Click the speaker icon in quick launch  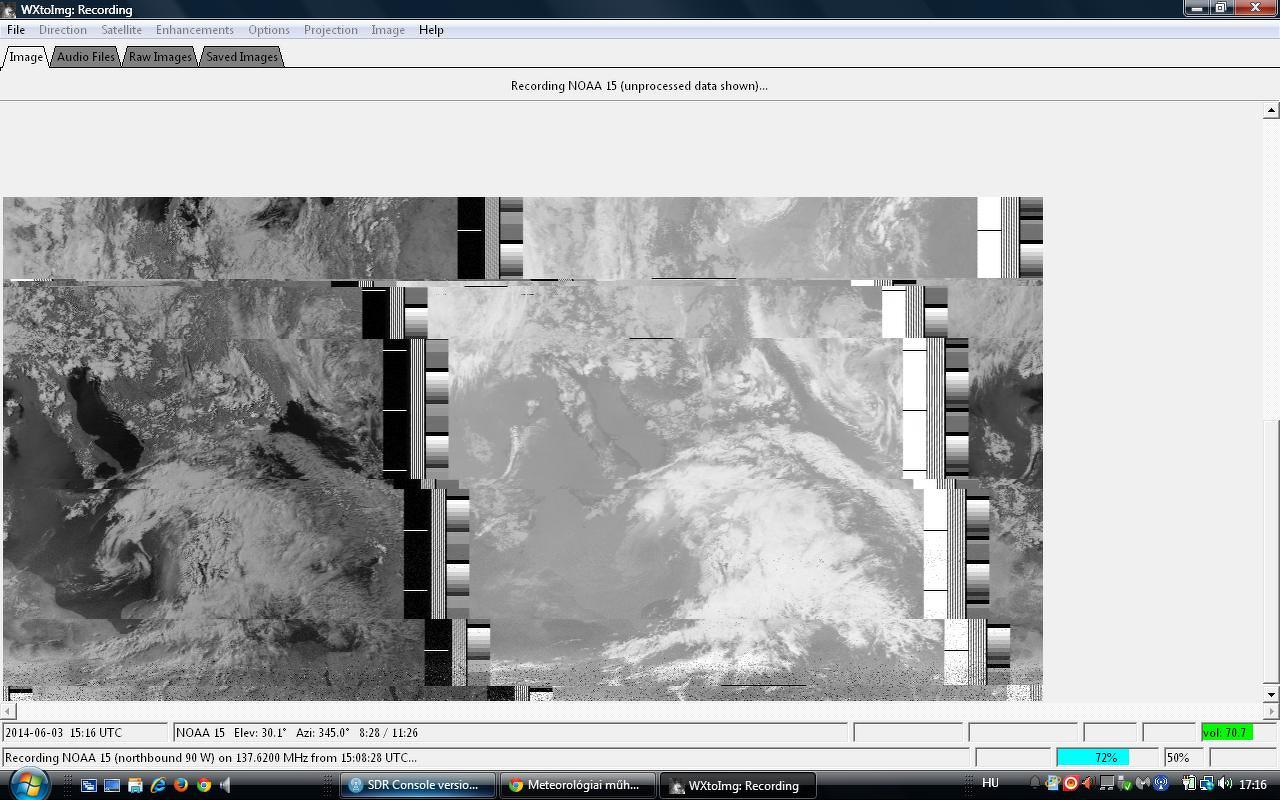pyautogui.click(x=226, y=785)
